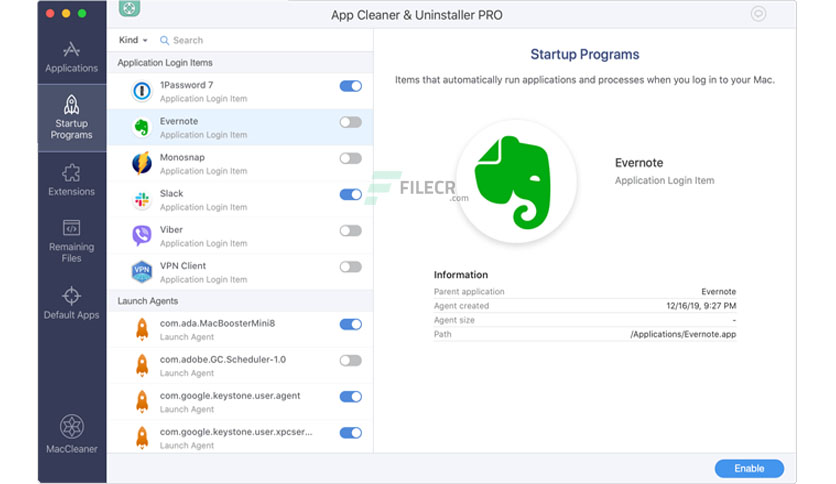The height and width of the screenshot is (484, 836).
Task: Click the /Applications/Evernote.app path value
Action: 683,334
